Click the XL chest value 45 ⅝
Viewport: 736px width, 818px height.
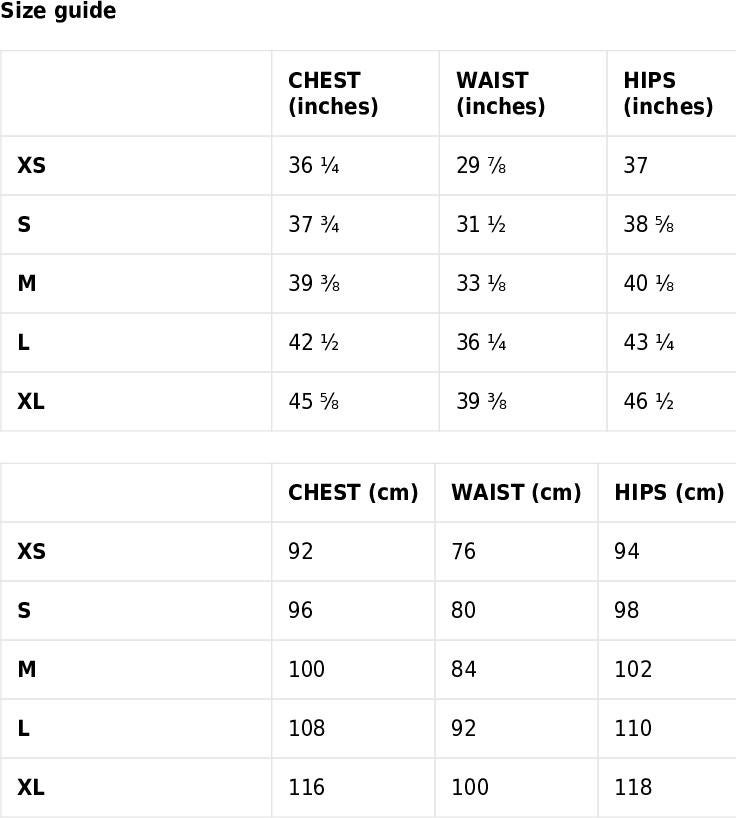(x=313, y=401)
